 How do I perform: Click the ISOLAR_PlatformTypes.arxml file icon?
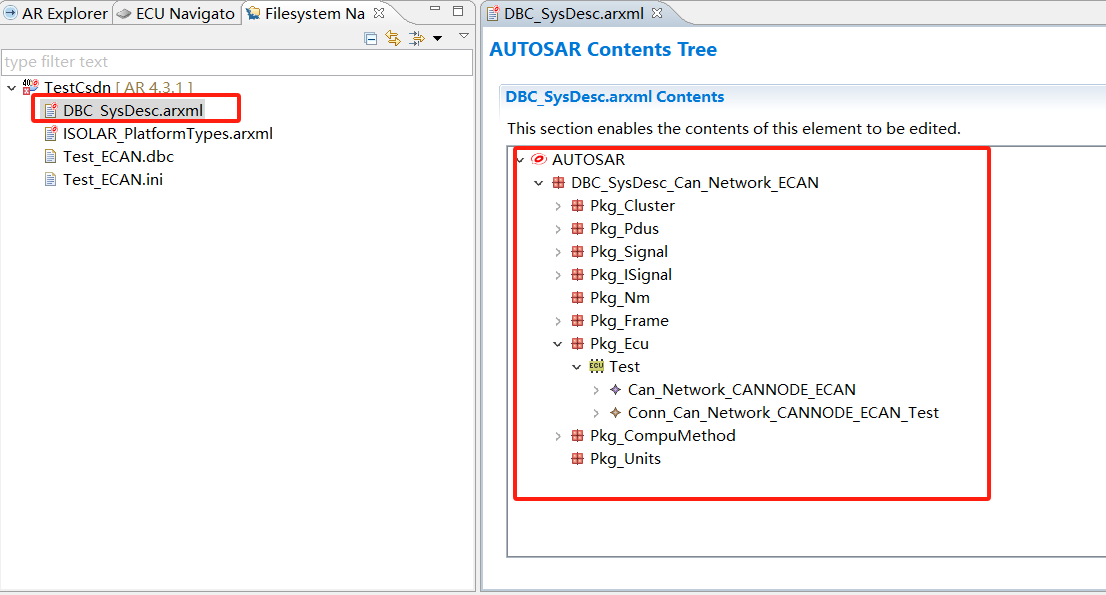[x=51, y=134]
